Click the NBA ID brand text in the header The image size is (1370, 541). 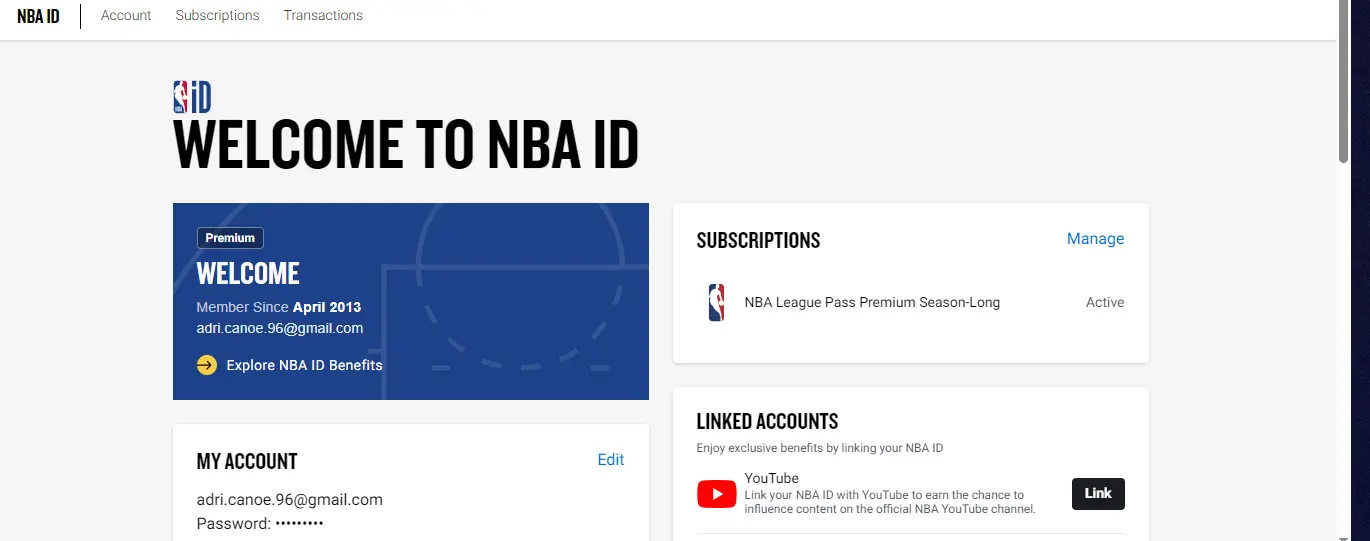pyautogui.click(x=38, y=16)
